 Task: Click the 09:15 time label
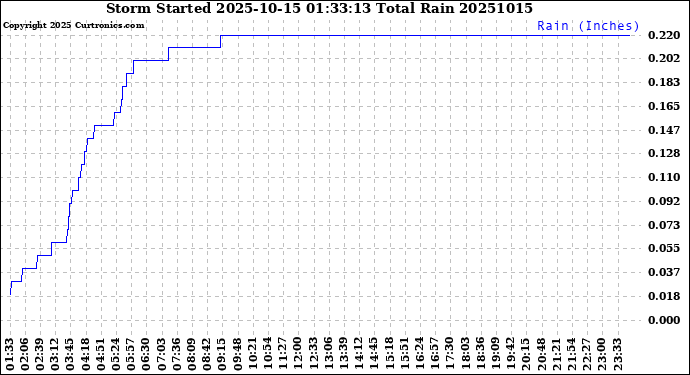tap(223, 355)
